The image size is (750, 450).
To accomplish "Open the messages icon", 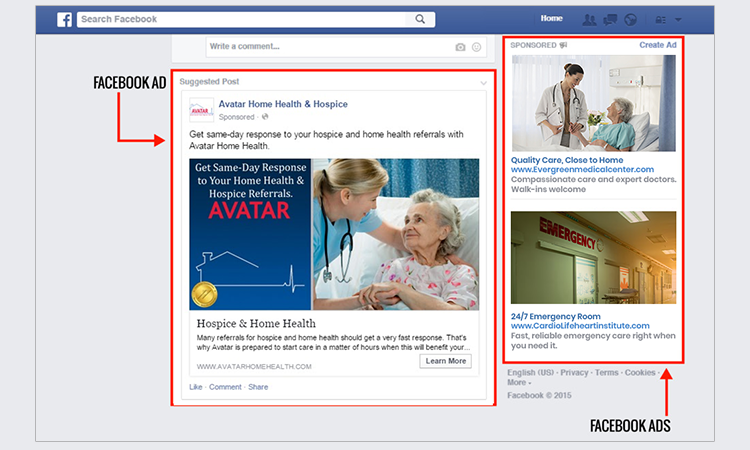I will (610, 20).
